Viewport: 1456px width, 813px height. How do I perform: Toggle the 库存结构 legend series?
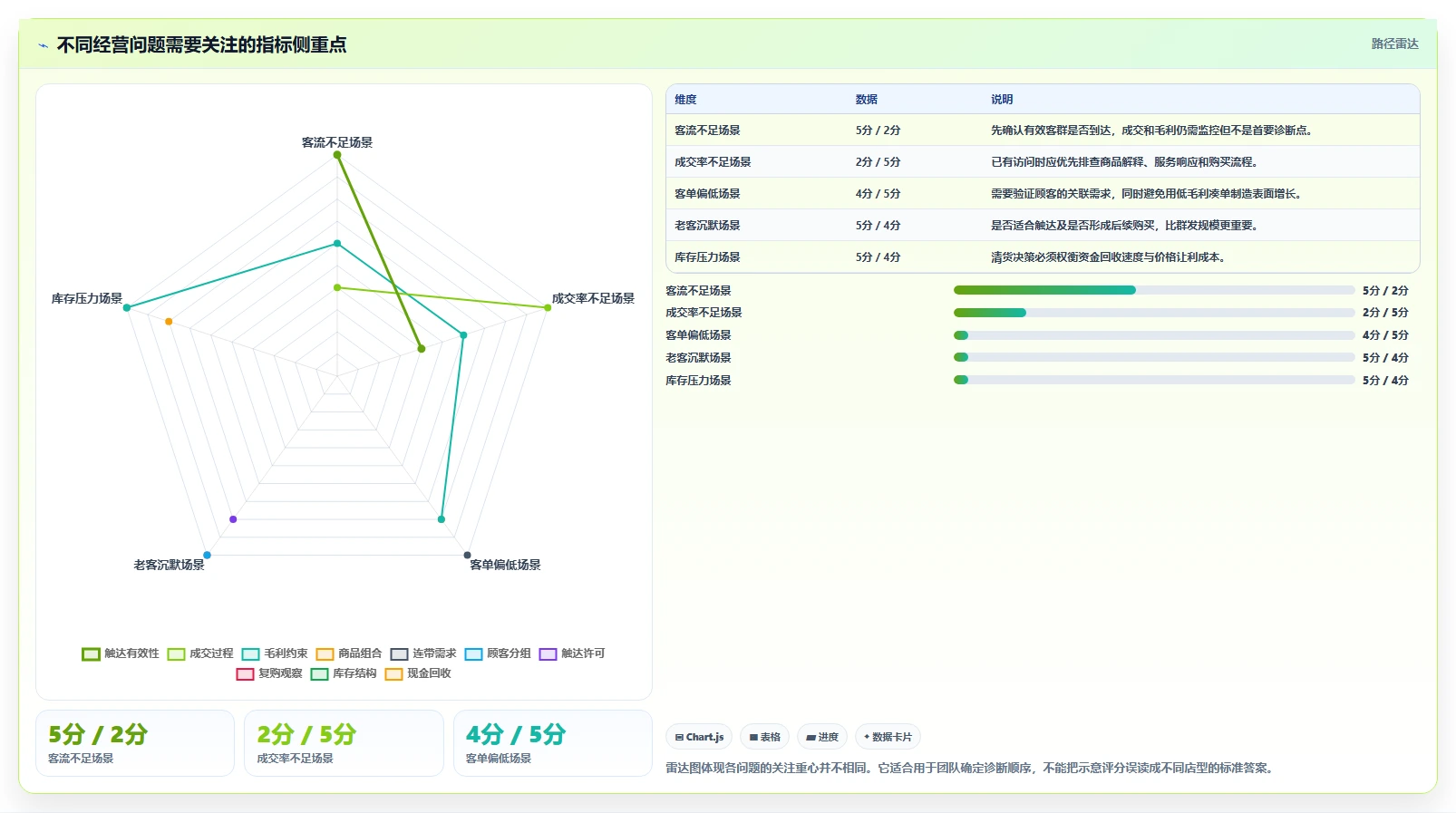343,673
